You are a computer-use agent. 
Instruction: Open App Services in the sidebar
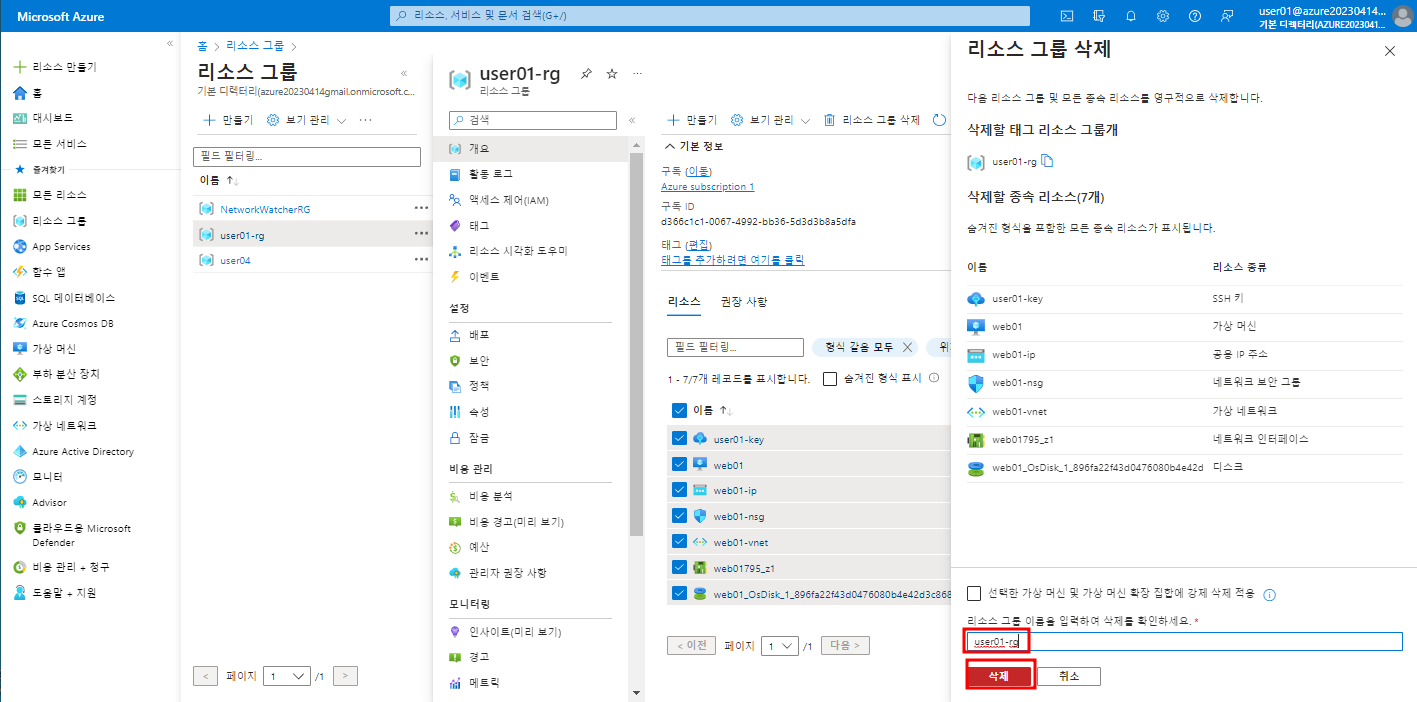click(x=61, y=246)
